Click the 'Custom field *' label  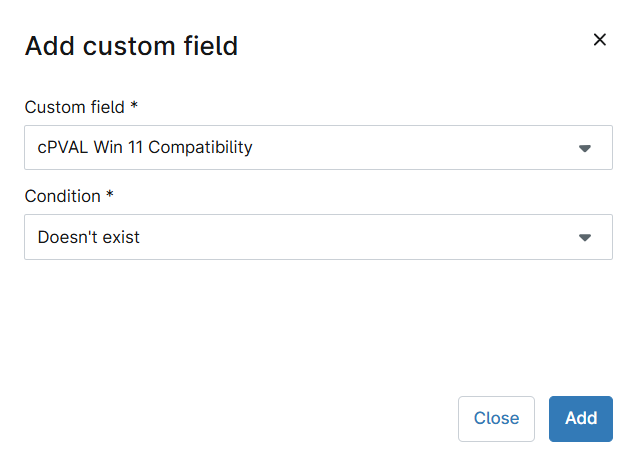pyautogui.click(x=81, y=107)
